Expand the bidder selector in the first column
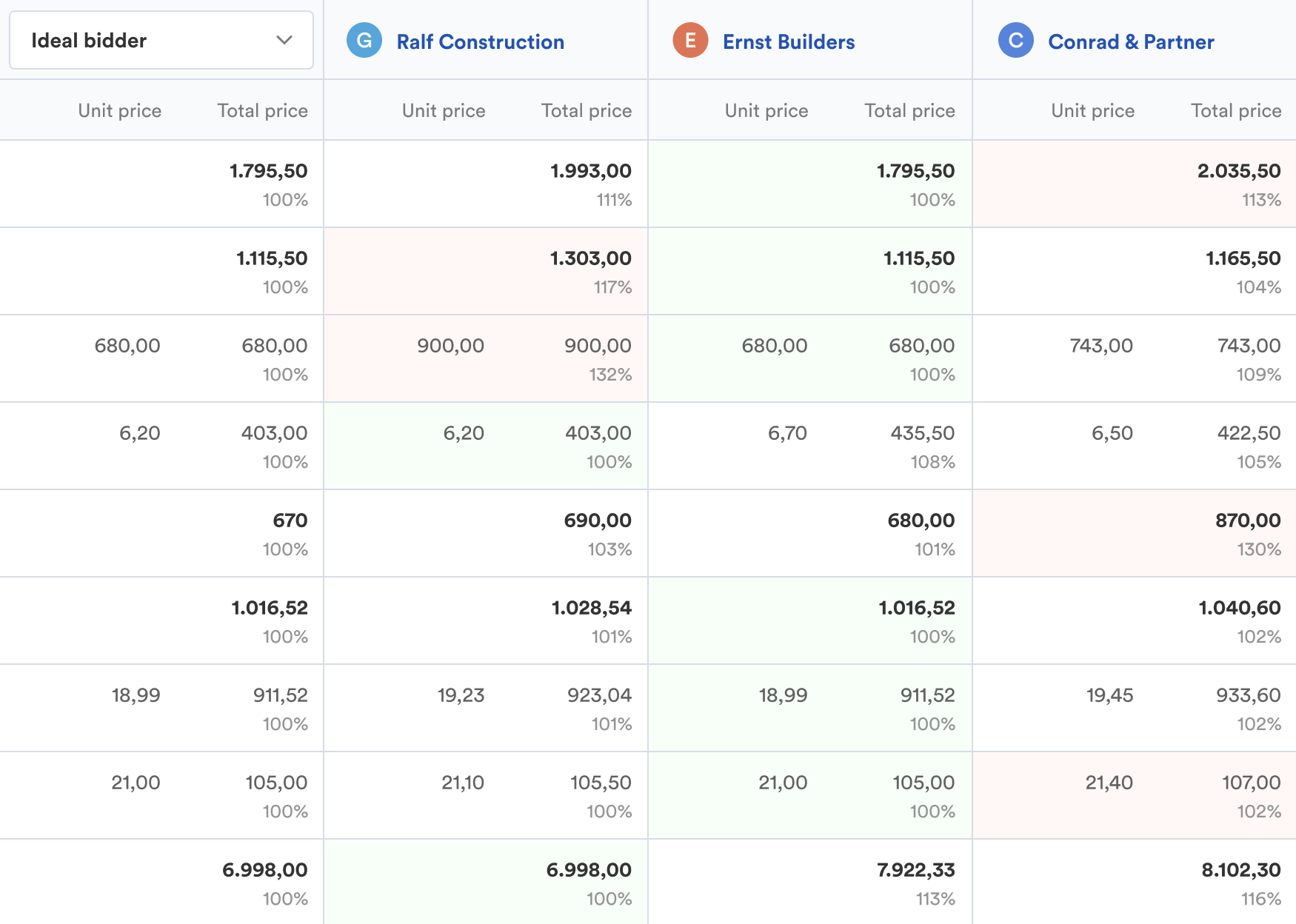 pos(161,40)
